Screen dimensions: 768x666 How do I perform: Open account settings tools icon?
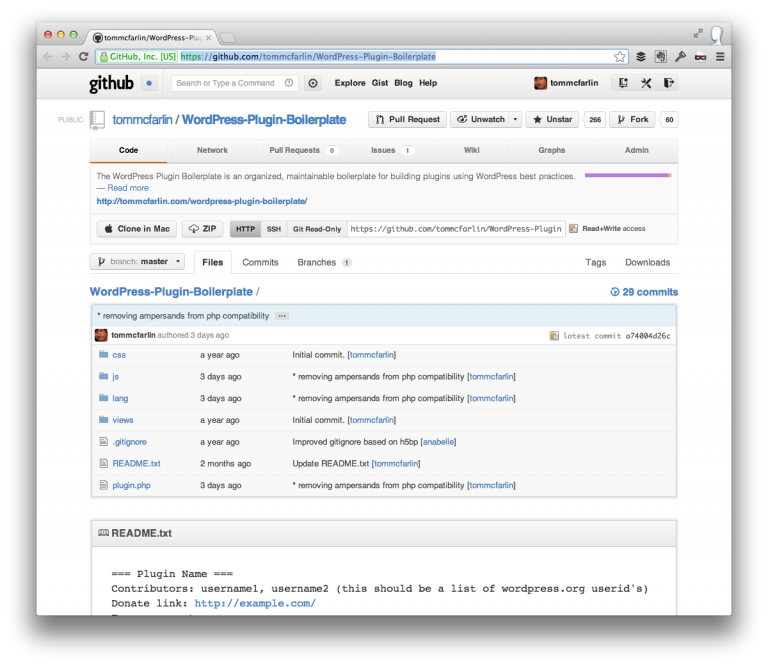646,83
